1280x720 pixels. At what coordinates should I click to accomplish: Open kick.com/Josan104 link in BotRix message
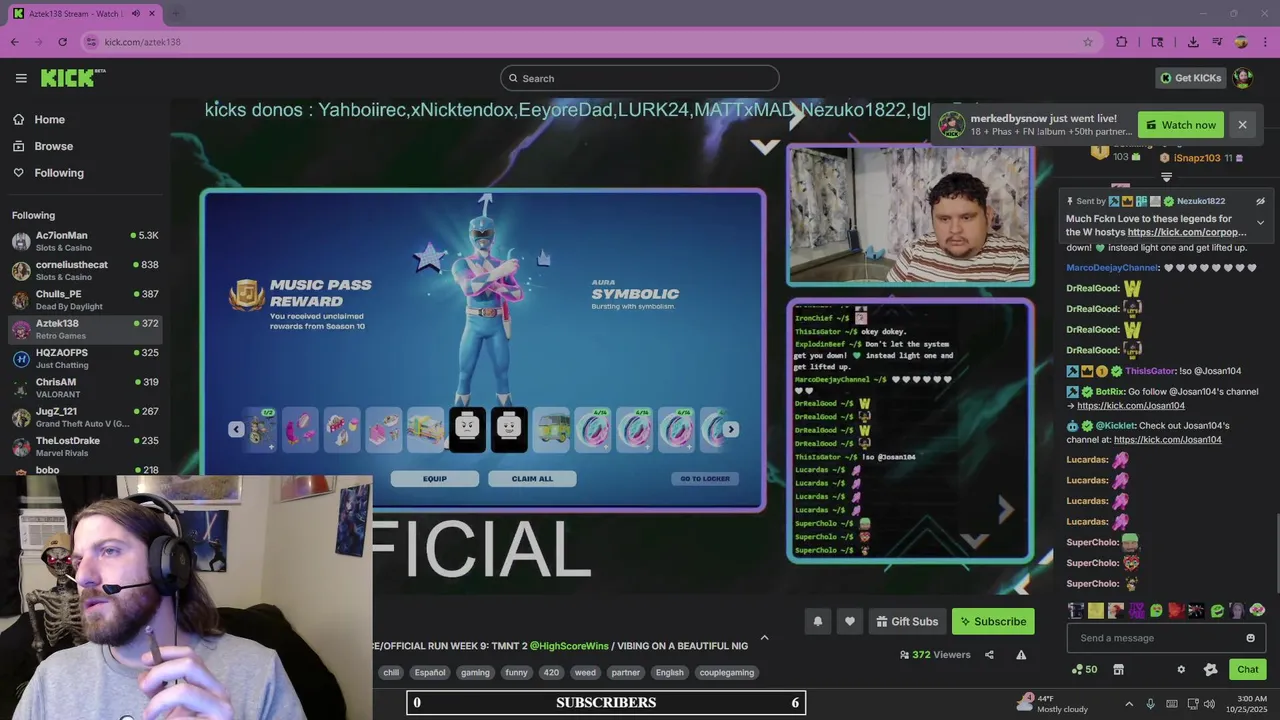(1131, 405)
